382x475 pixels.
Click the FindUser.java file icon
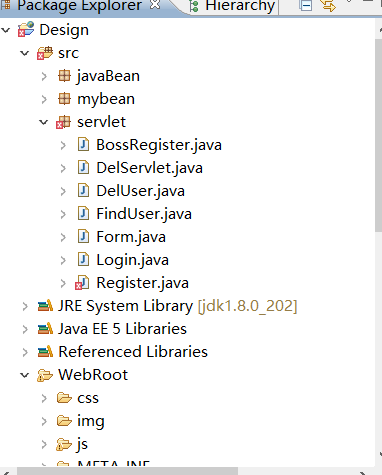pos(83,214)
